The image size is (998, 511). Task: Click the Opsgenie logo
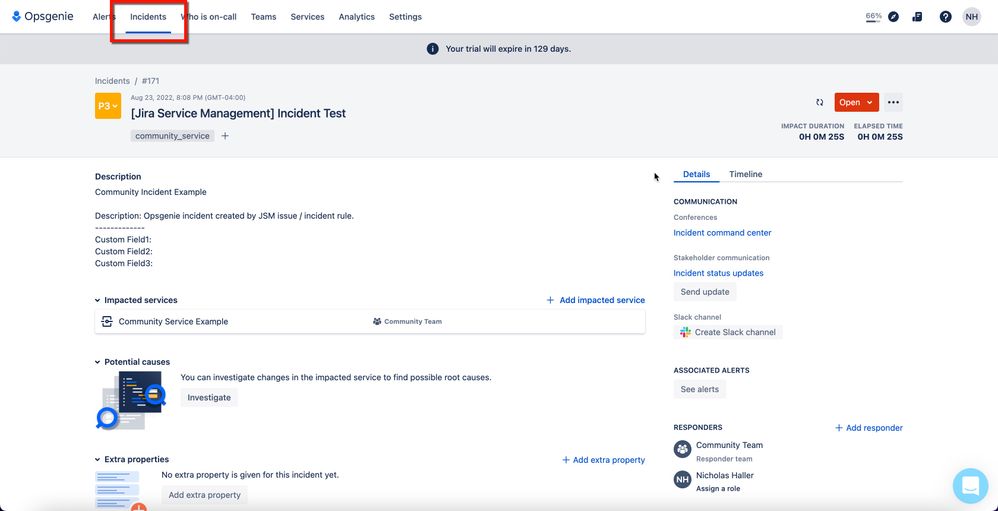tap(43, 17)
